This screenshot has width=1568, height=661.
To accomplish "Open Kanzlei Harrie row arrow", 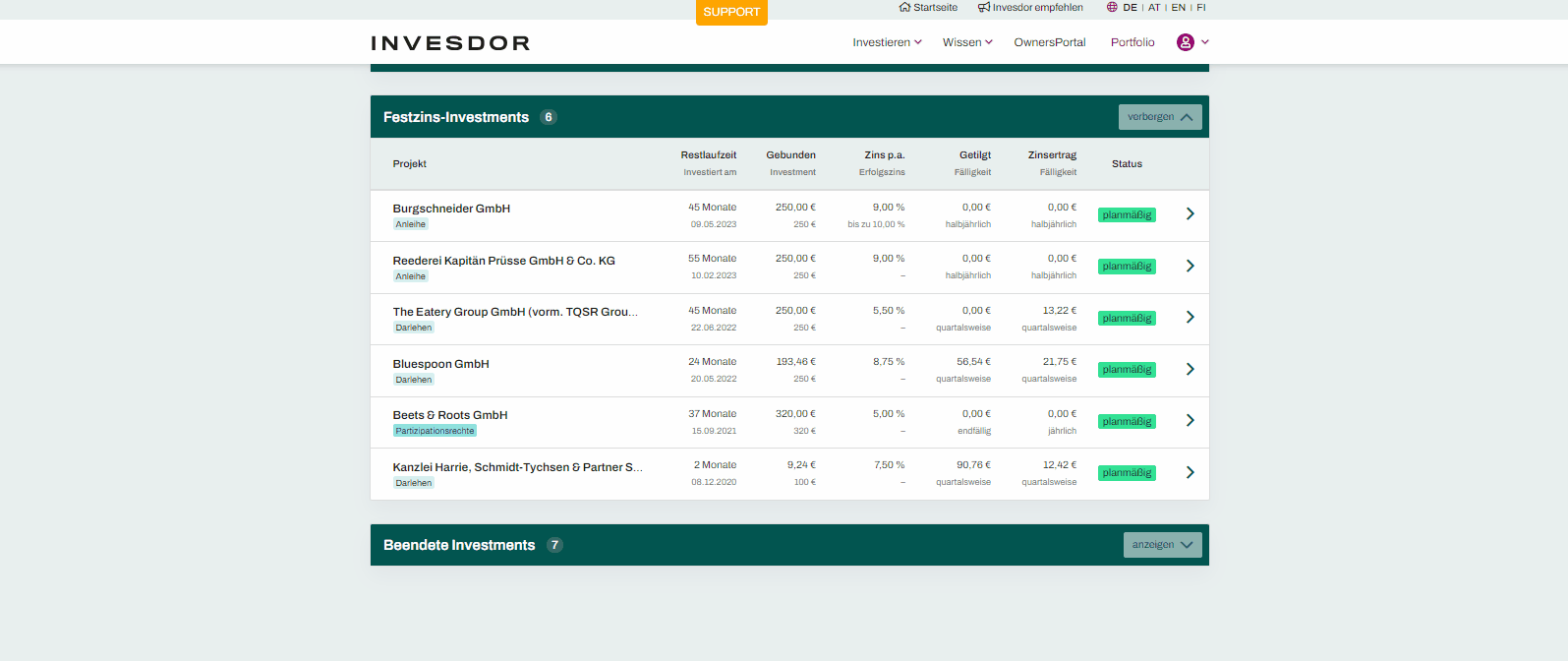I will tap(1190, 473).
